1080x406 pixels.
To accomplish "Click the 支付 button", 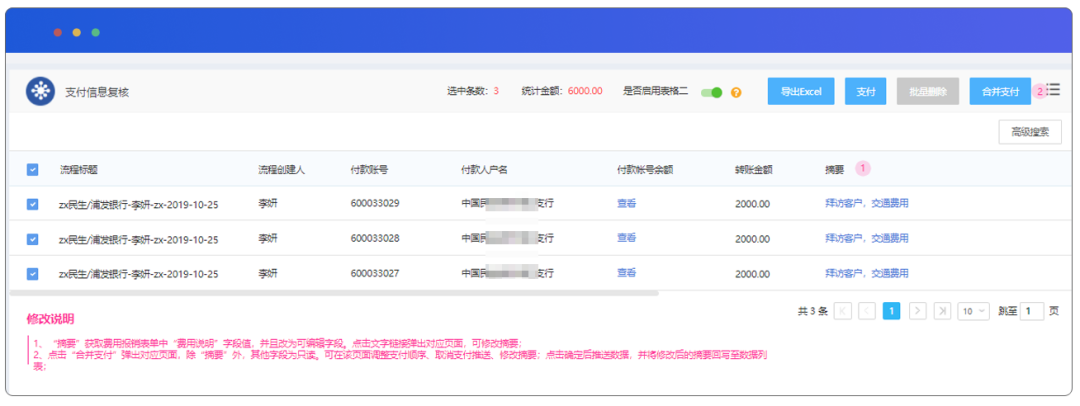I will point(865,91).
